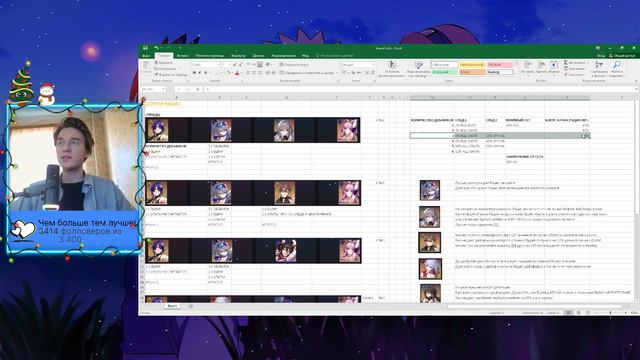Select the Лист1 sheet tab
Screen dimensions: 640x360
click(x=172, y=306)
